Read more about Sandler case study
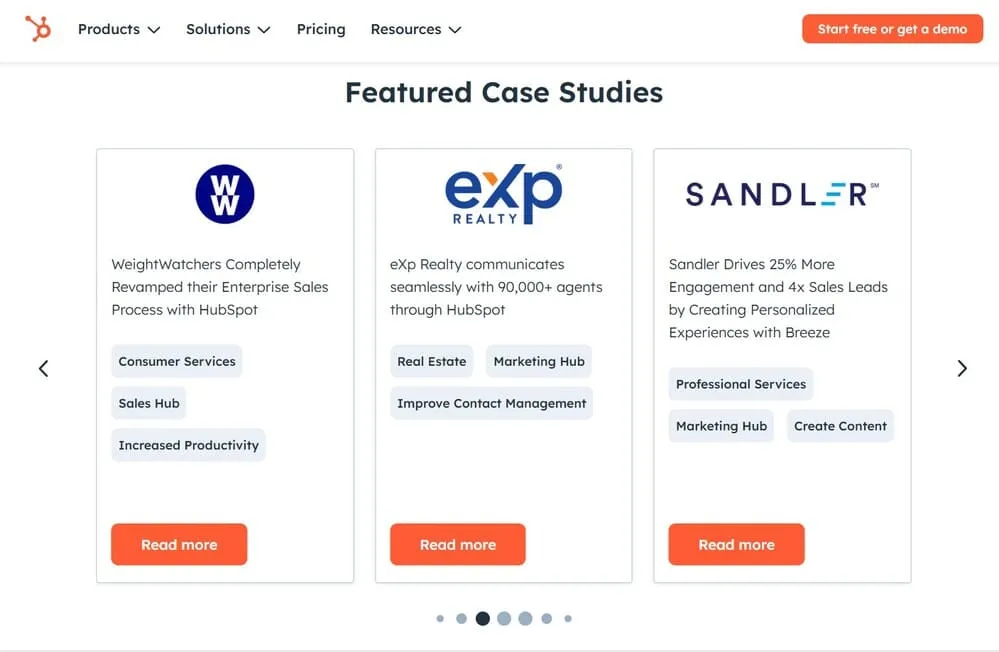 coord(736,545)
